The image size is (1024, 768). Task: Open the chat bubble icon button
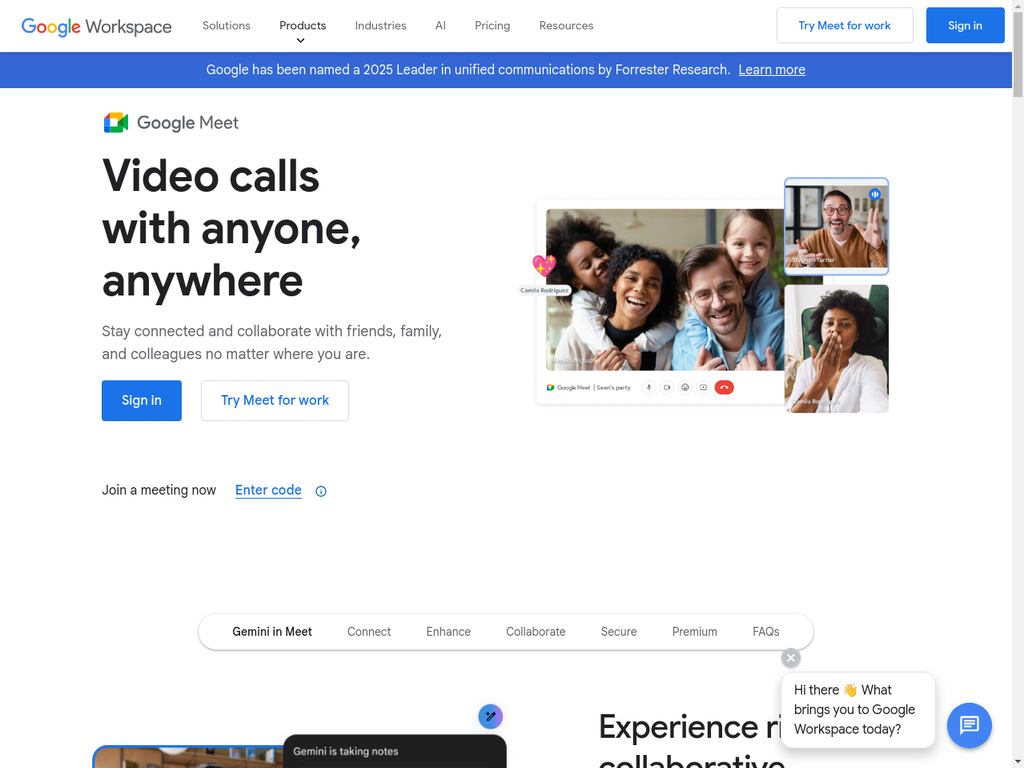(x=969, y=725)
